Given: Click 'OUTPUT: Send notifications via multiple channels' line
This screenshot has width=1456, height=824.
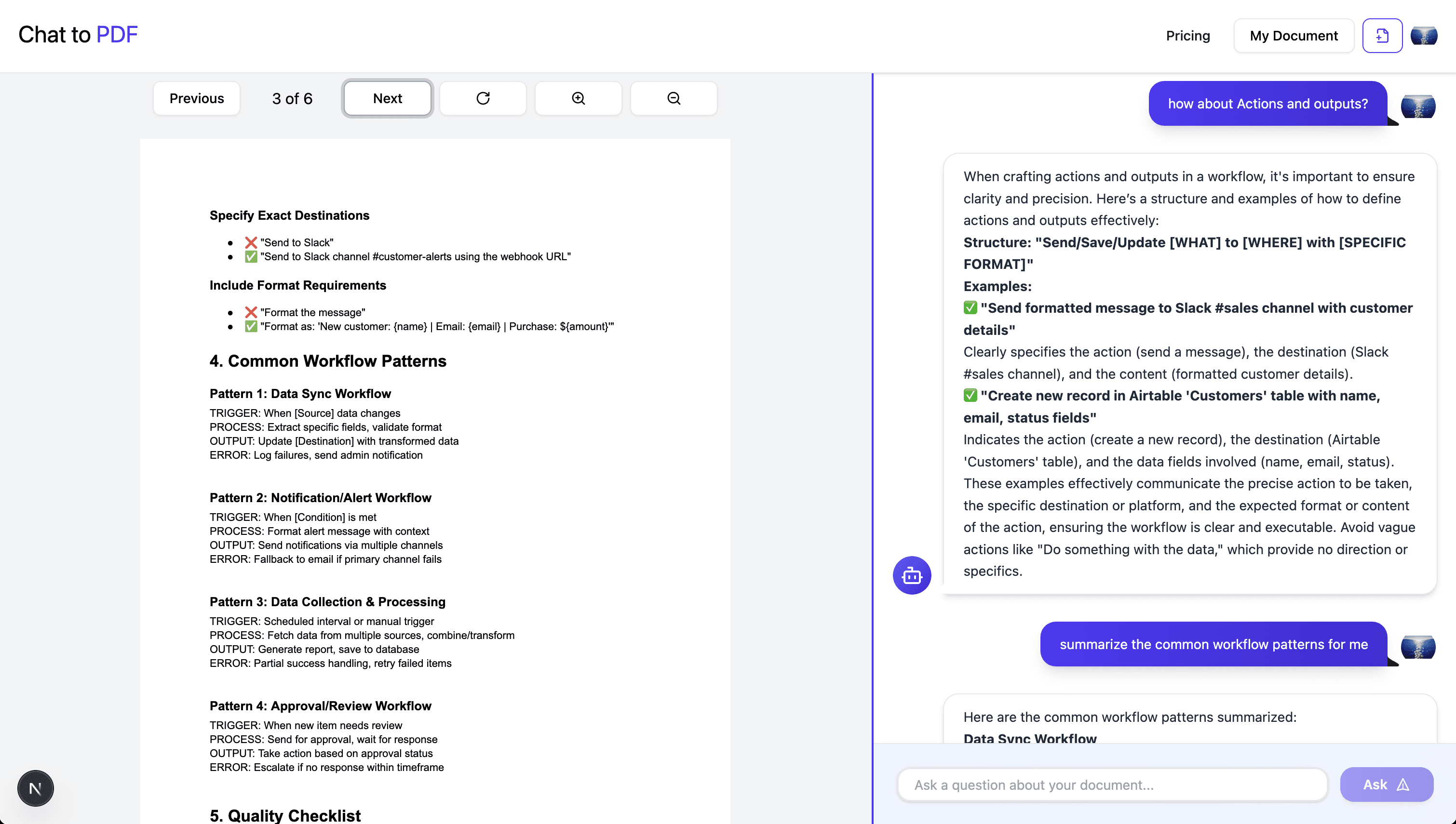Looking at the screenshot, I should point(326,545).
